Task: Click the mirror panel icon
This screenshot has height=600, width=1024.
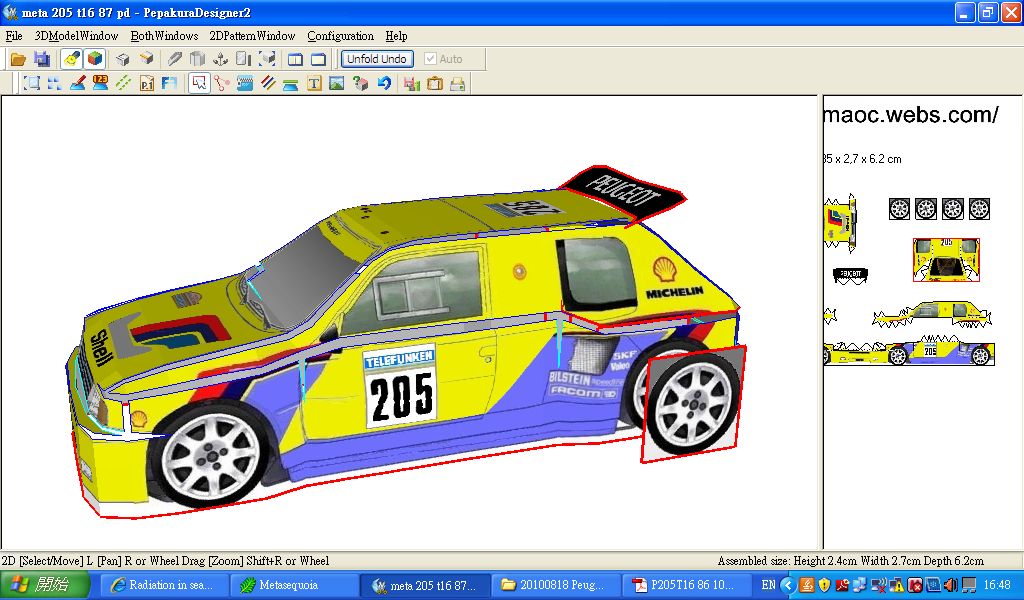Action: [244, 59]
